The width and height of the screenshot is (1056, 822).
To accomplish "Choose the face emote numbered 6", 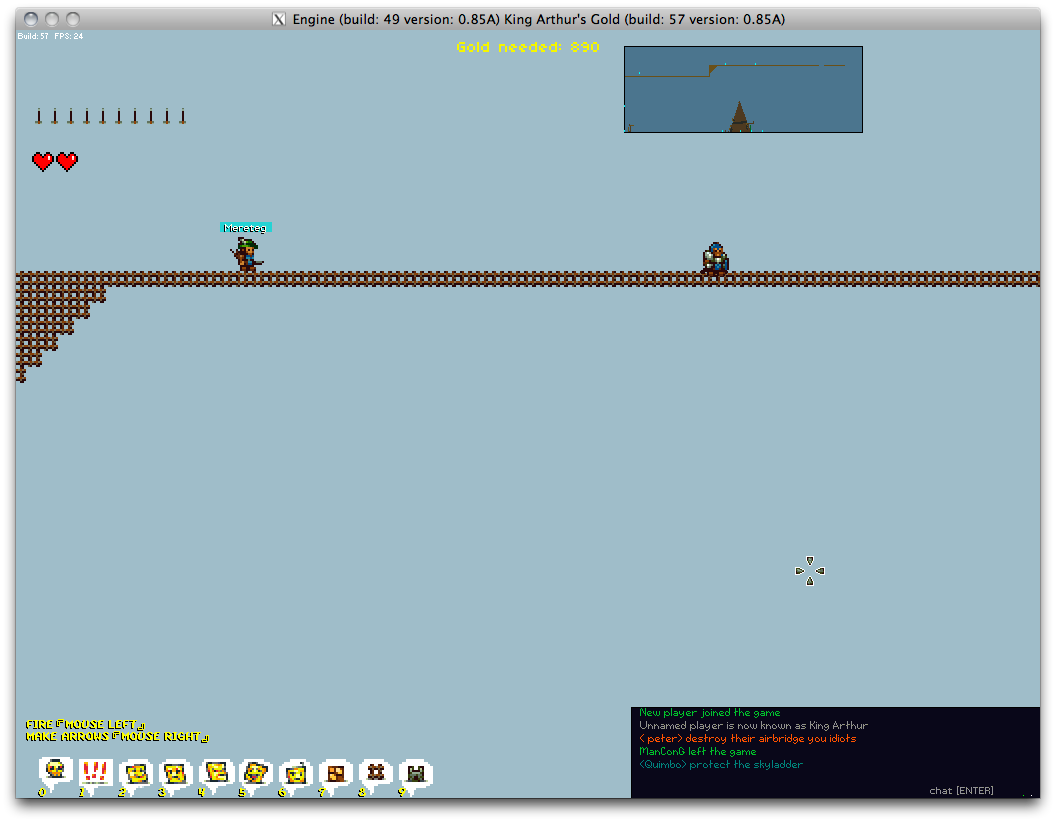I will point(296,773).
